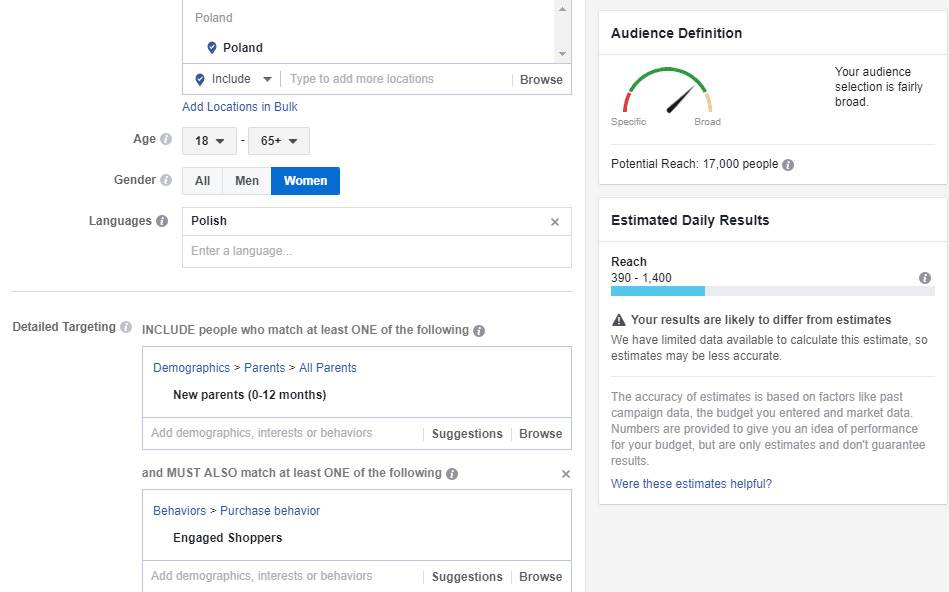Select All genders option
The height and width of the screenshot is (592, 949).
click(202, 181)
